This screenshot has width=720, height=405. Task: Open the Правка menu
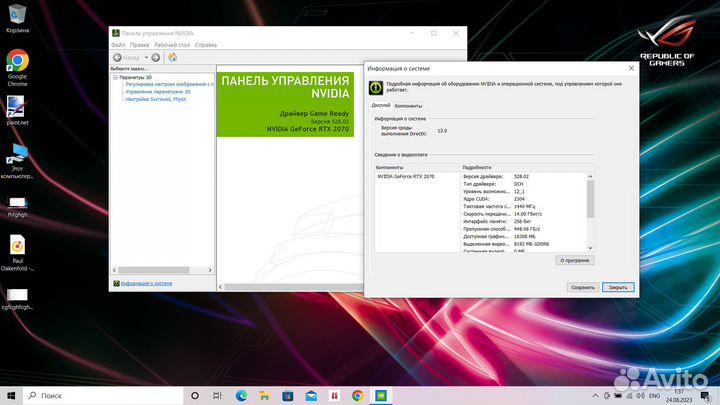tap(139, 45)
